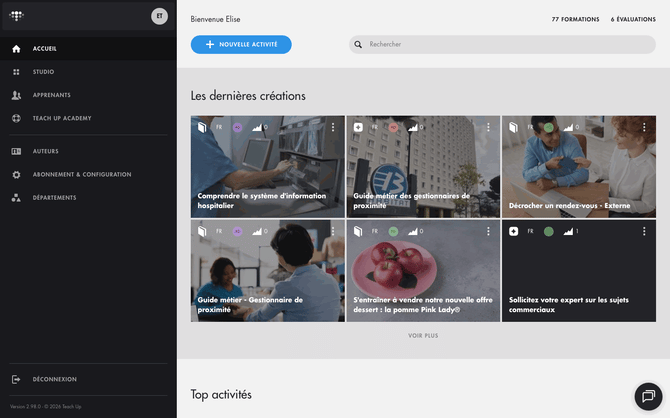Click stats chart icon on hospitalier card
Image resolution: width=670 pixels, height=418 pixels.
(257, 127)
